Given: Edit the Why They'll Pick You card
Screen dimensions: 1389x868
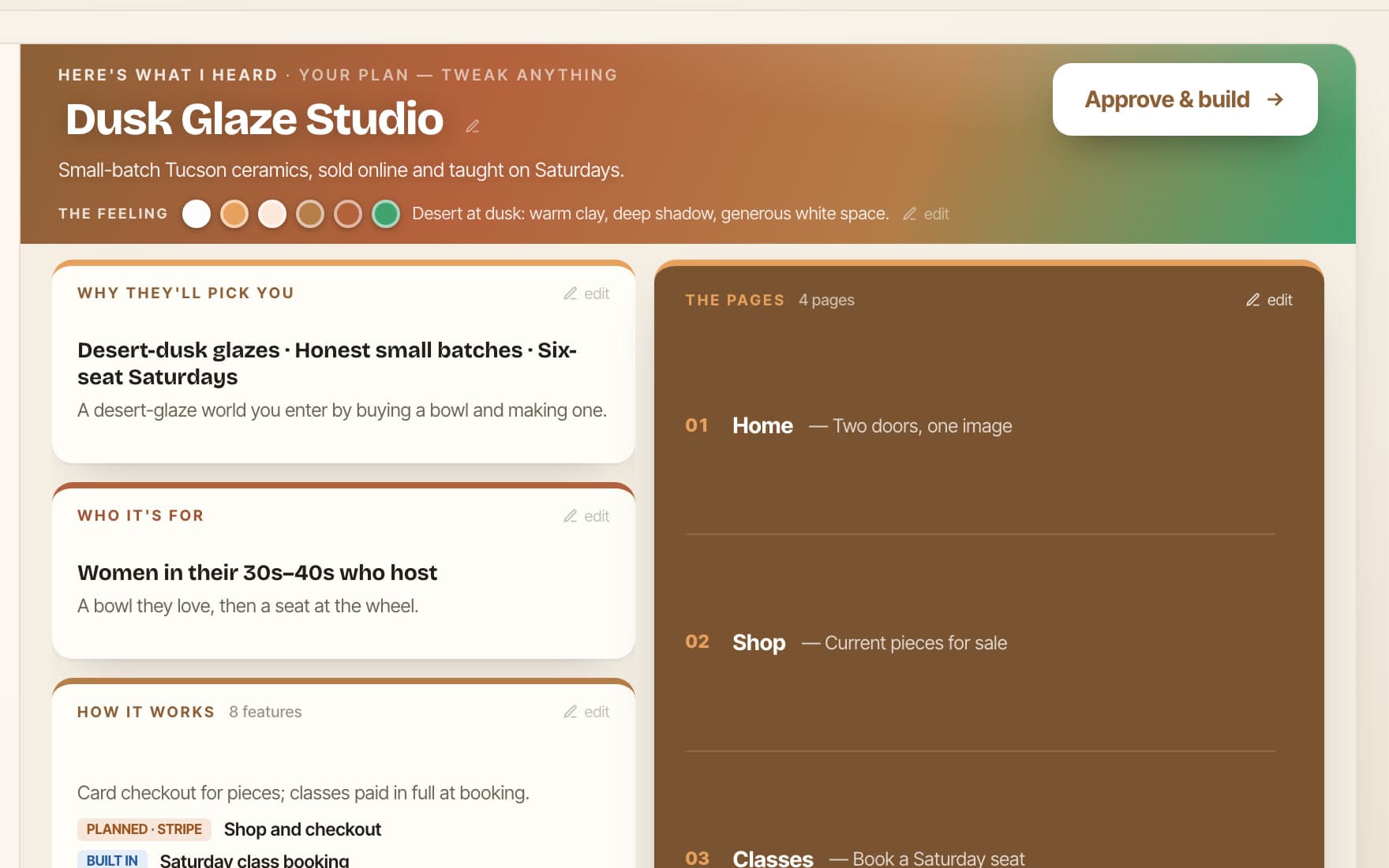Looking at the screenshot, I should [586, 294].
